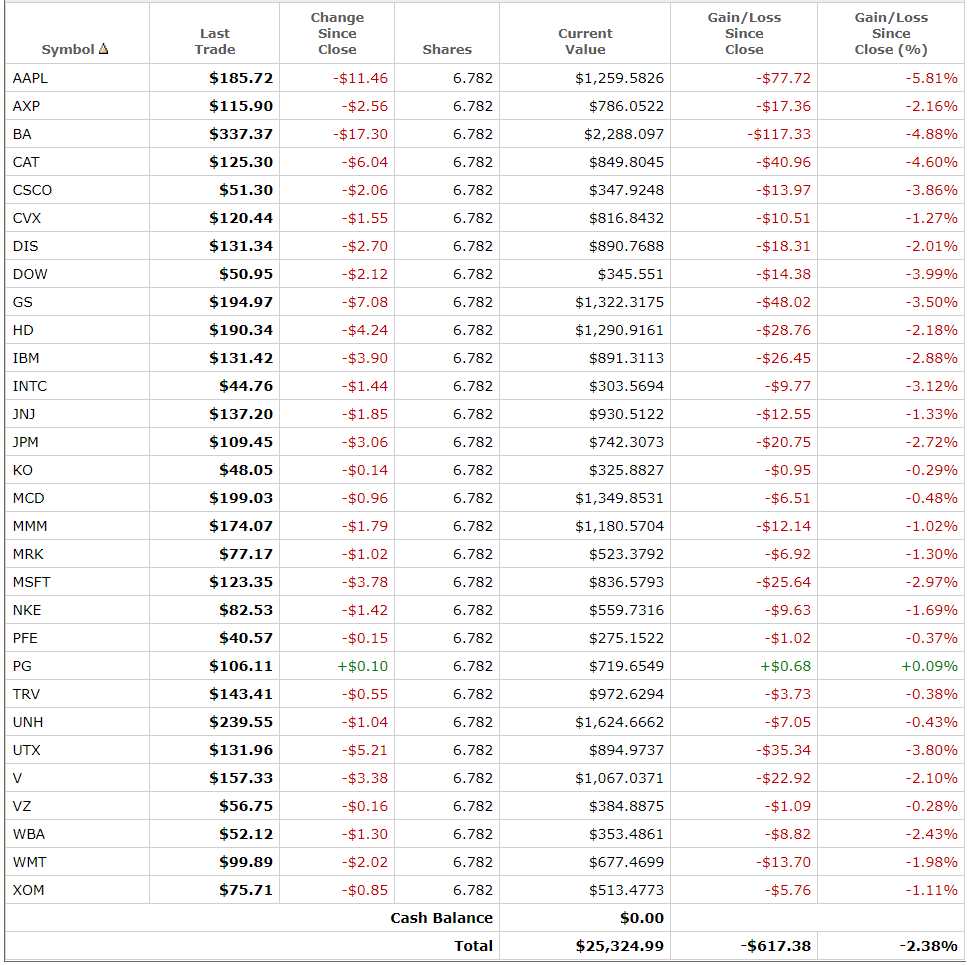
Task: Click the total value $25,324.99
Action: pos(619,946)
